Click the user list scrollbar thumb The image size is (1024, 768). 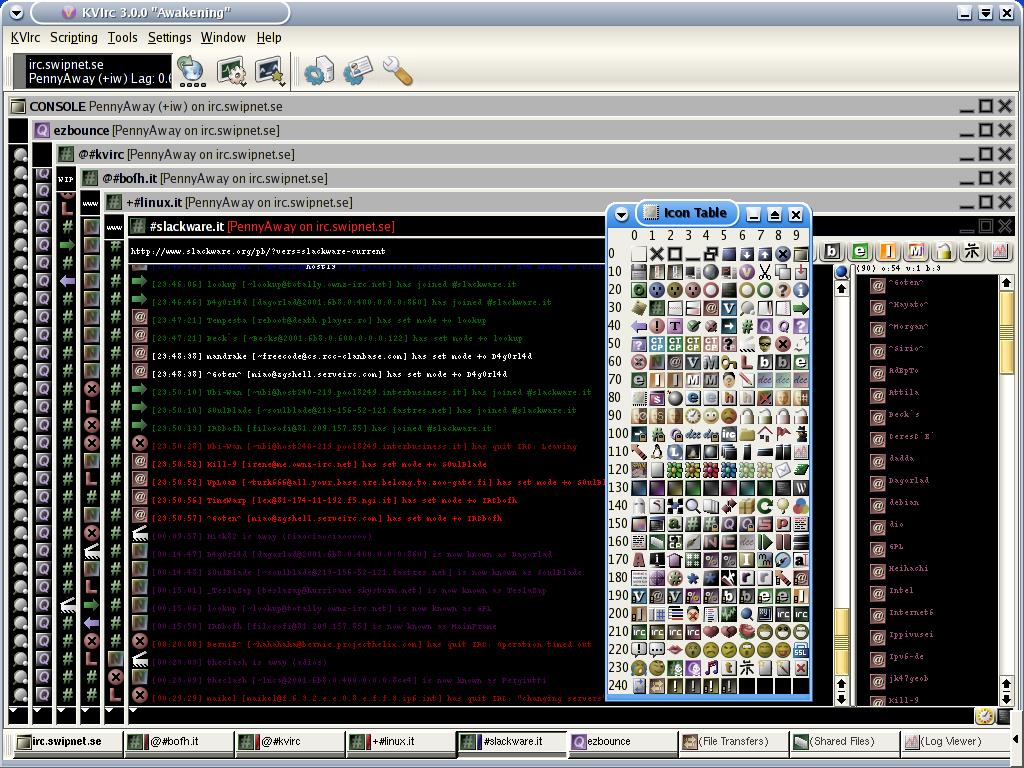tap(1006, 332)
